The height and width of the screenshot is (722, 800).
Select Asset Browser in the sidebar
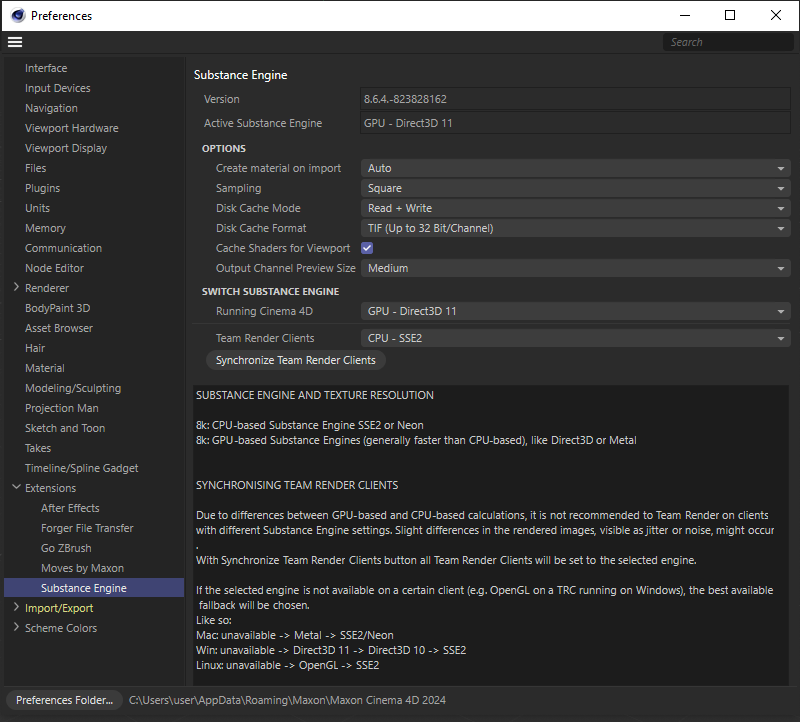[59, 328]
